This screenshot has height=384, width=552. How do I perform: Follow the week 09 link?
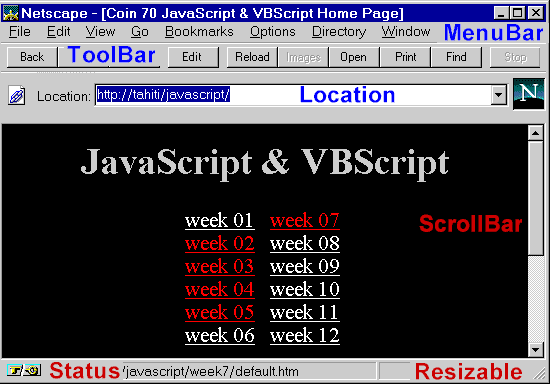(305, 266)
